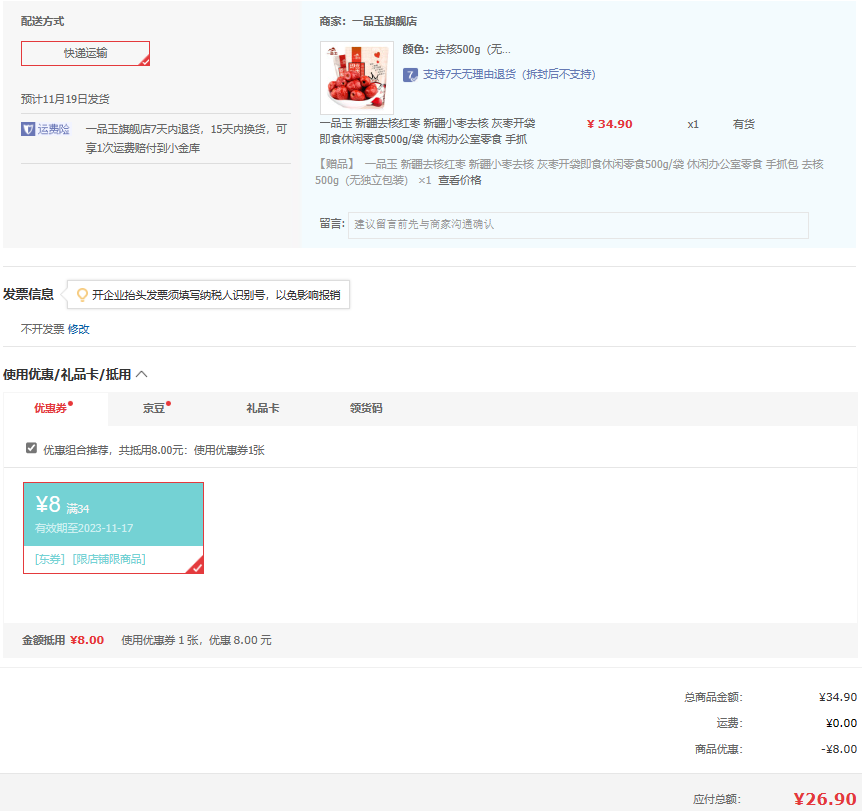Image resolution: width=862 pixels, height=811 pixels.
Task: Switch to the 优惠券 tab
Action: click(x=55, y=409)
